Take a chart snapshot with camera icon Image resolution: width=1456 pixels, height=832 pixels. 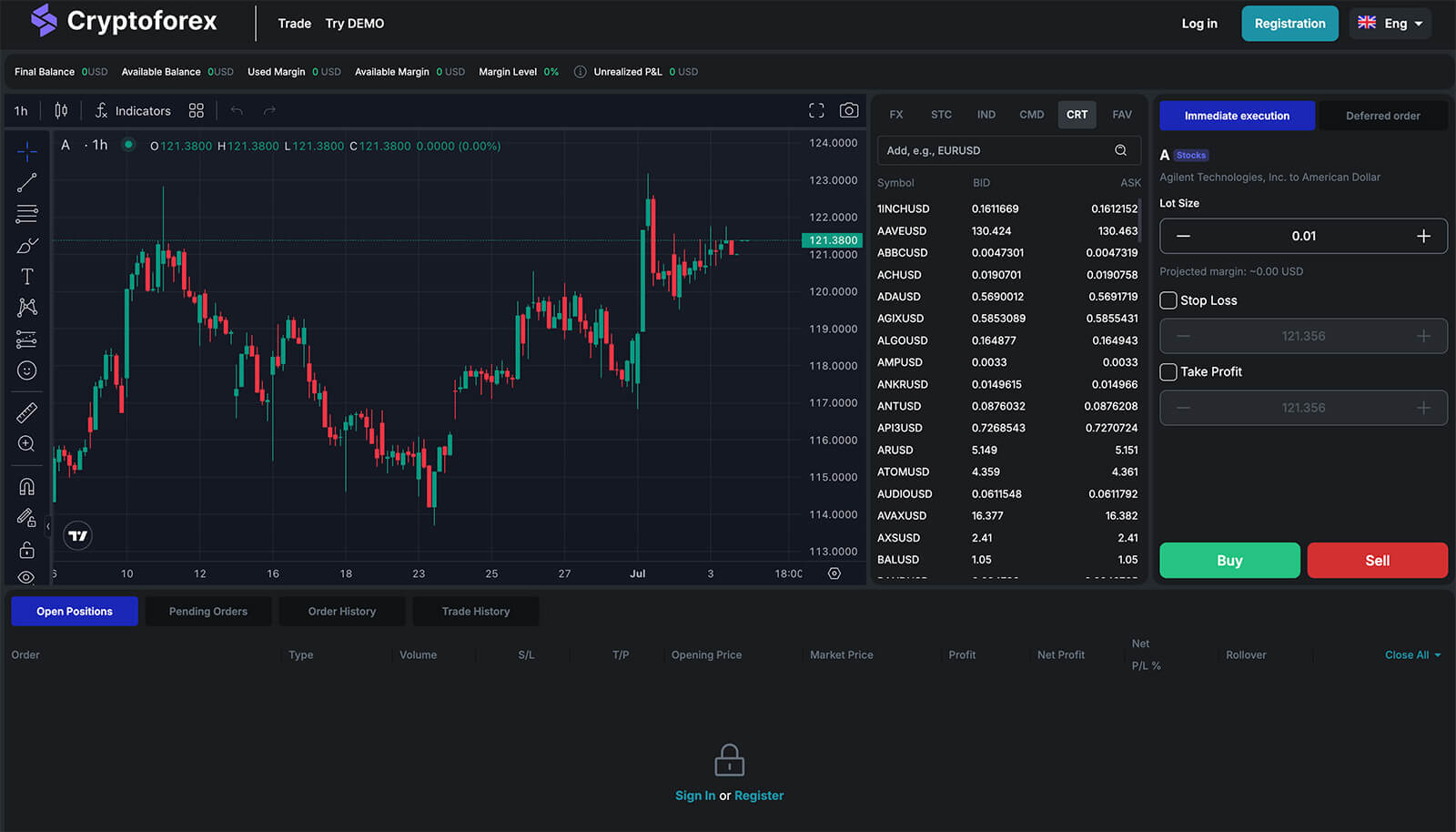pyautogui.click(x=848, y=110)
